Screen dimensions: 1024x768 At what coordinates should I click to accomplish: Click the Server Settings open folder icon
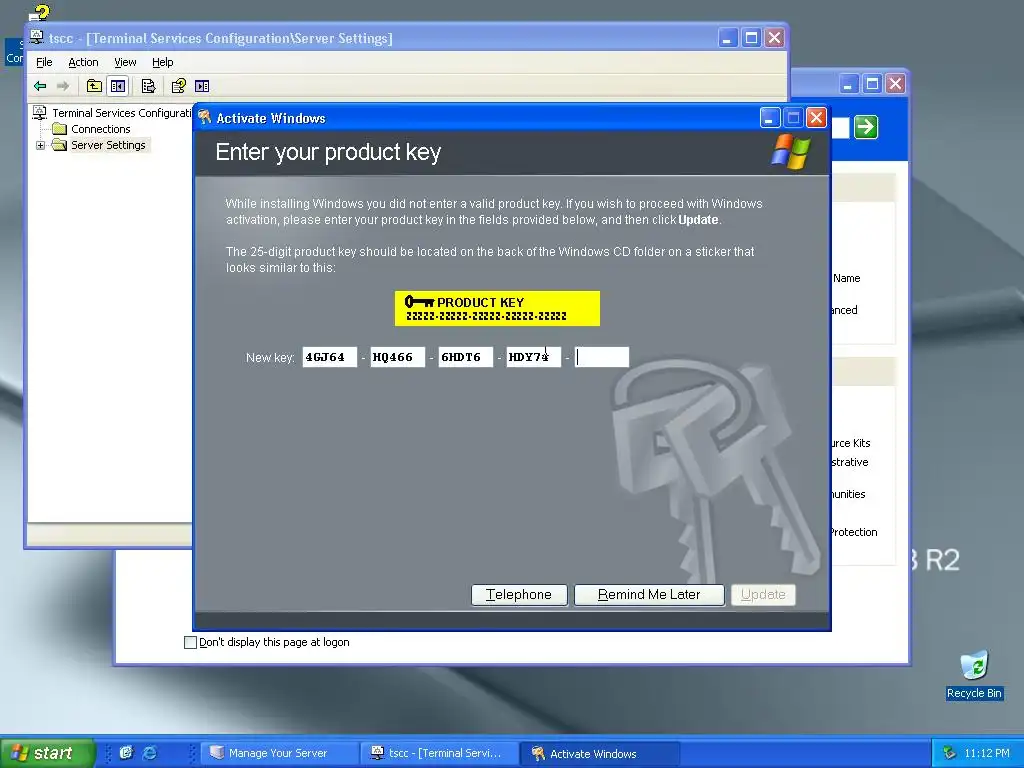59,144
